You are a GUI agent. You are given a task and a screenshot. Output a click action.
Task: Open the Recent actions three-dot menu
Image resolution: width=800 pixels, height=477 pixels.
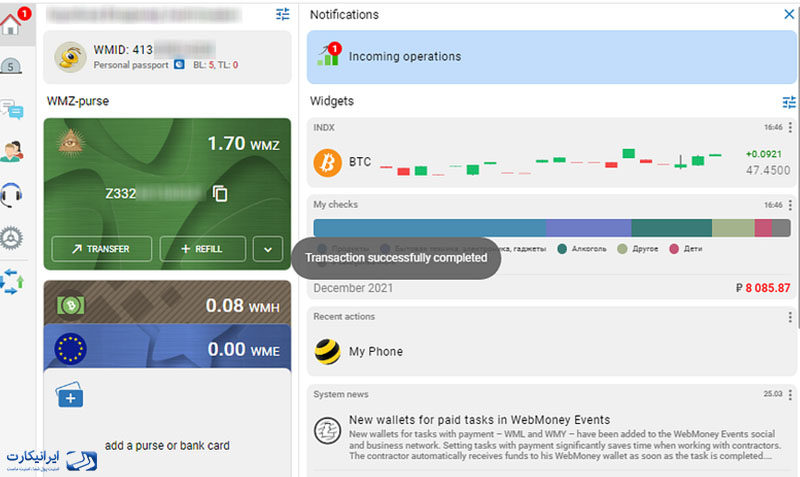pos(790,317)
